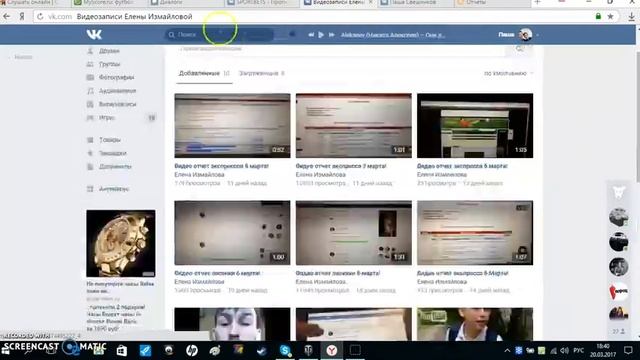This screenshot has width=640, height=360.
Task: Click the bookmark star in the address bar
Action: tap(611, 17)
